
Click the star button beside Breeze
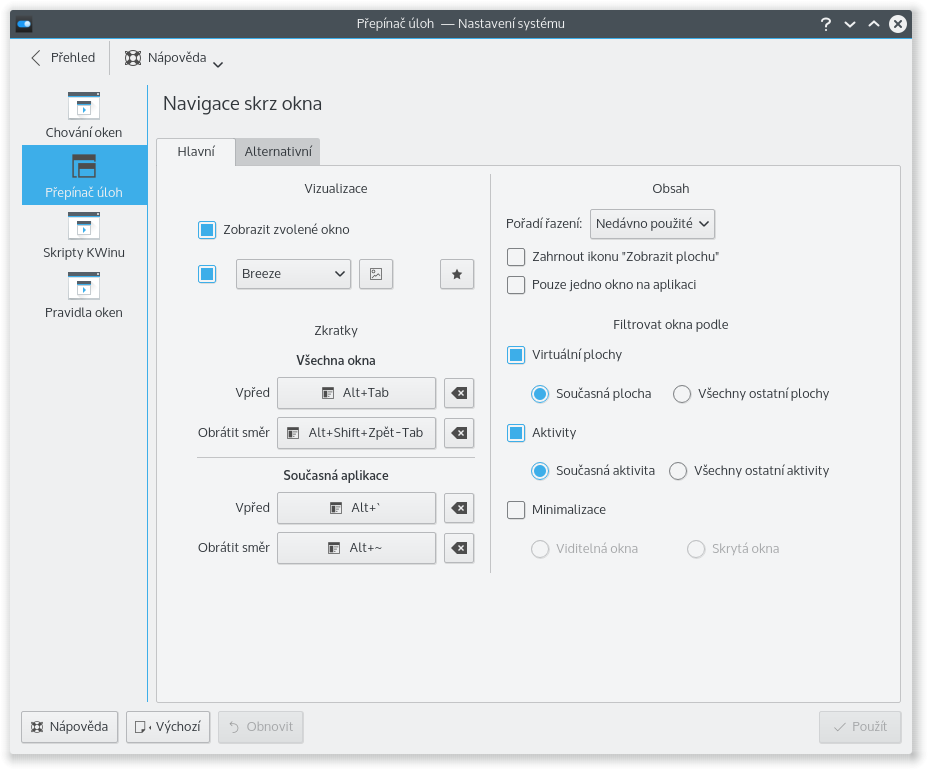point(457,274)
